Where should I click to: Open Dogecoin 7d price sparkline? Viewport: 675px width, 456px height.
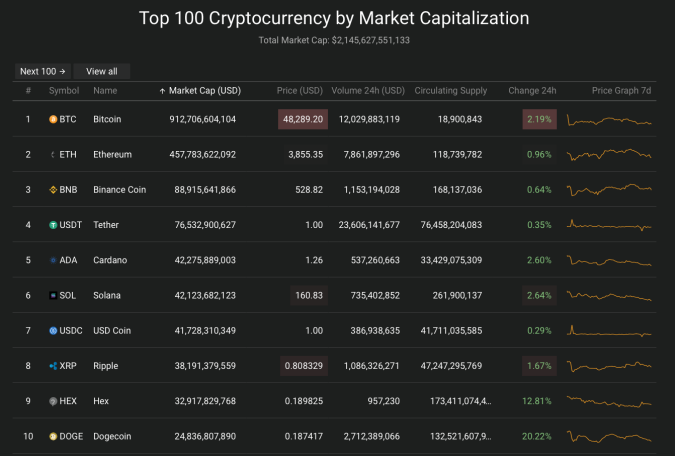[609, 437]
